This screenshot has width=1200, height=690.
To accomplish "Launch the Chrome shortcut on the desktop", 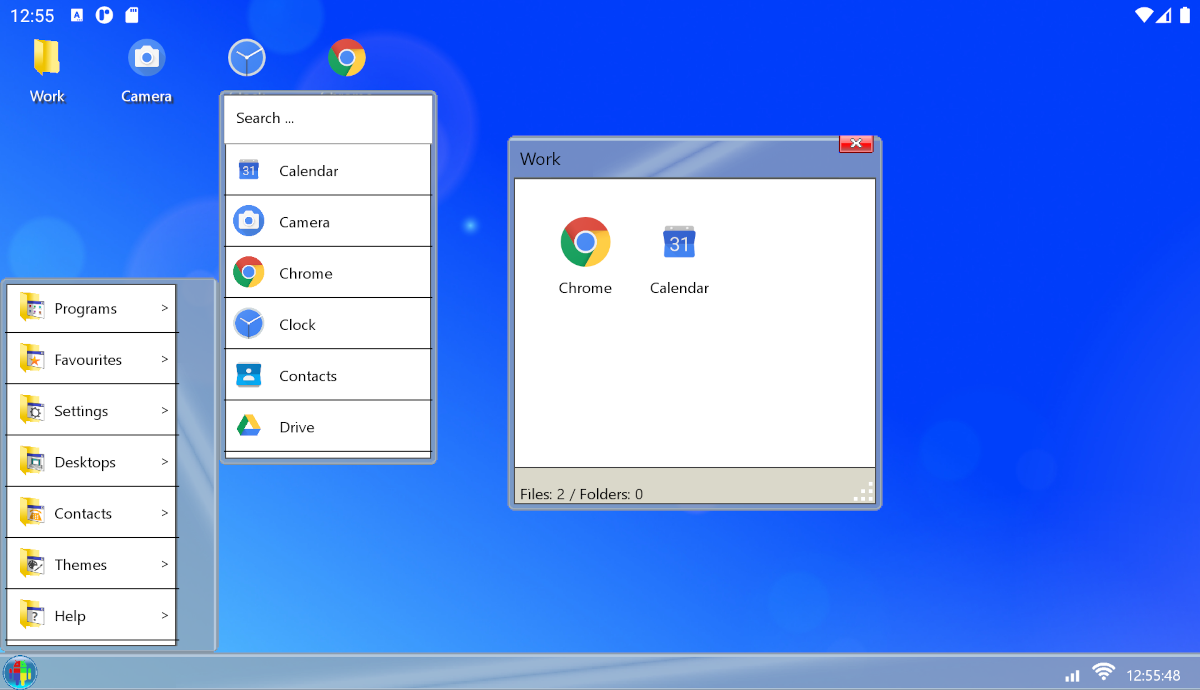I will (x=347, y=58).
